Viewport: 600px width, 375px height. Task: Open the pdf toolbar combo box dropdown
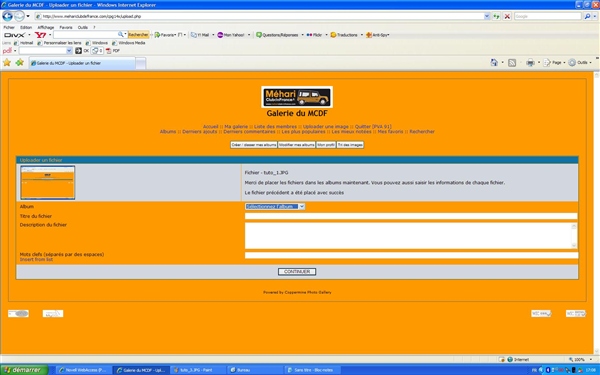point(69,51)
